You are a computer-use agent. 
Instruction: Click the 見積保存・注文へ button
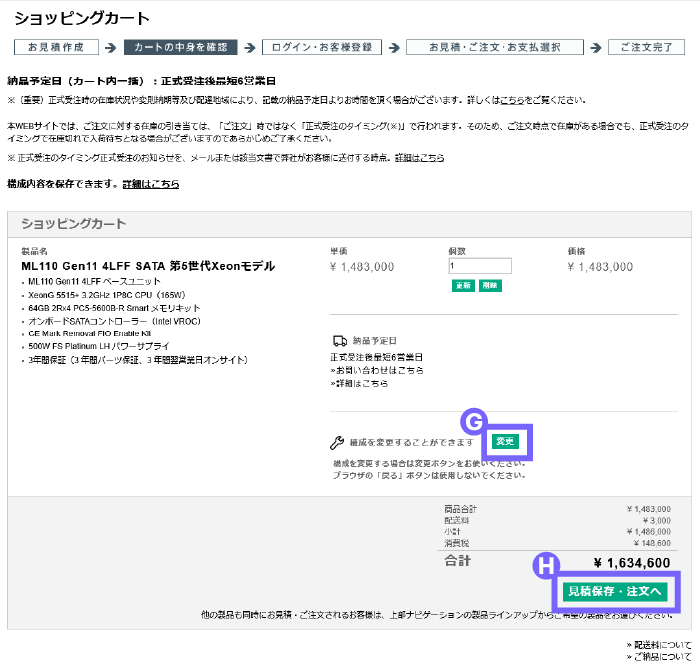(x=615, y=592)
